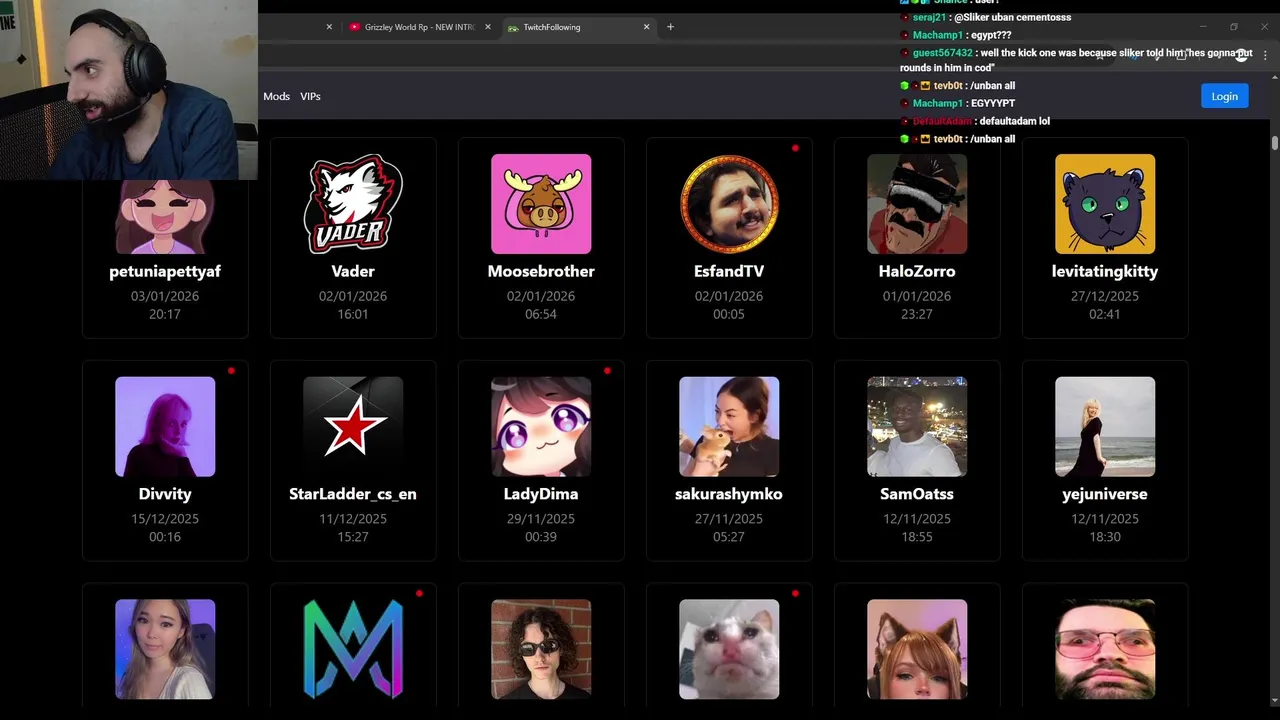The image size is (1280, 720).
Task: Click the chat message 'EGYYYPT'
Action: (x=993, y=103)
